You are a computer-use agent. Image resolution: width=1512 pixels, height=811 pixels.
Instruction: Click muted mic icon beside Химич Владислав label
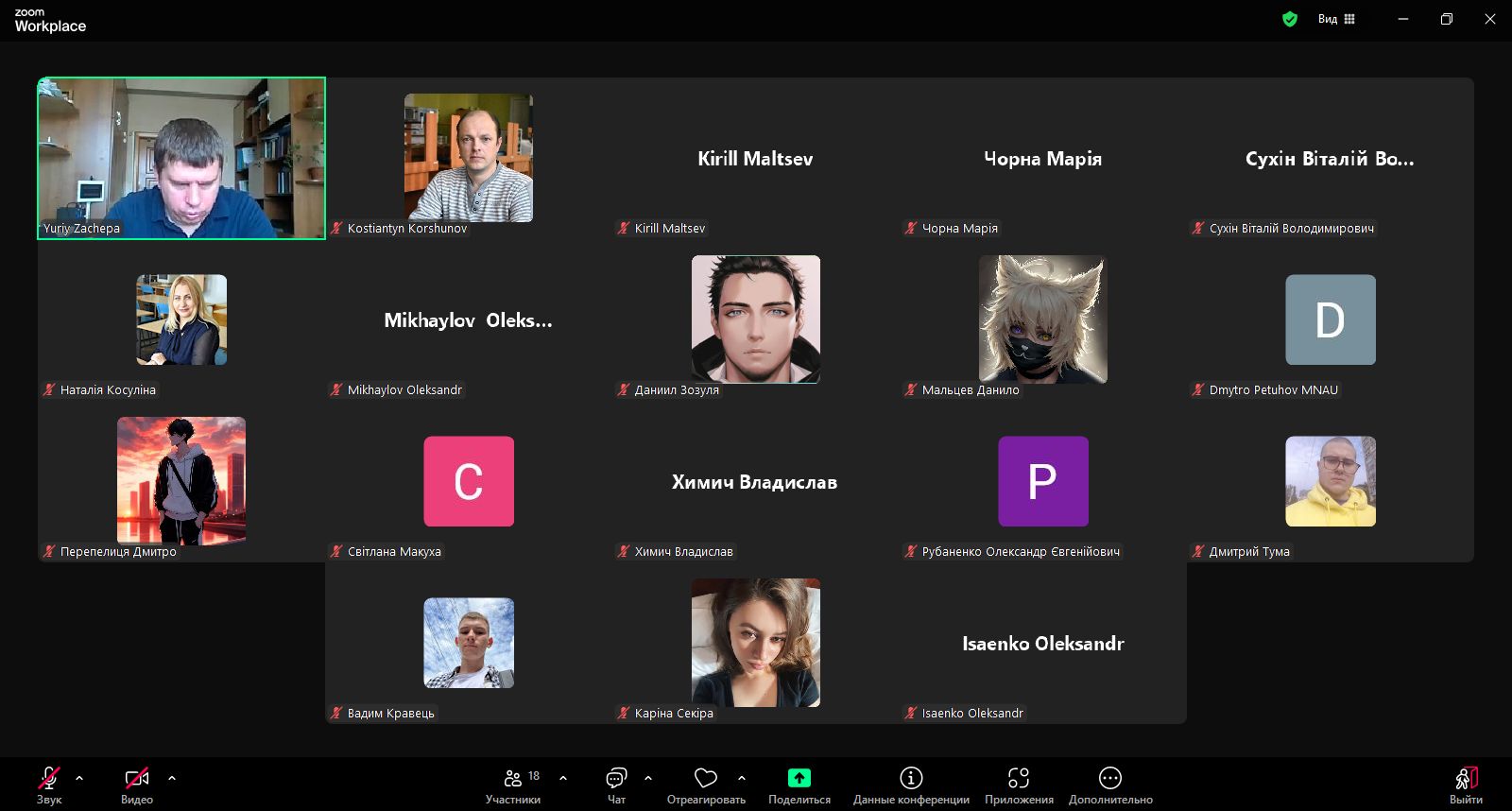(624, 551)
